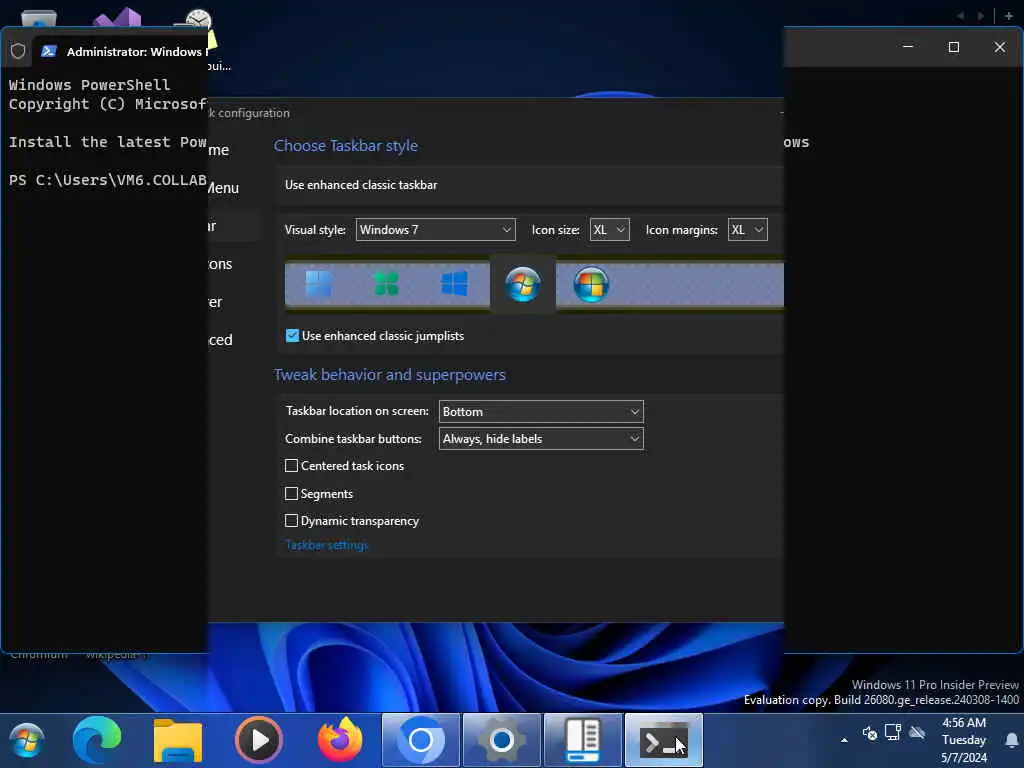Click the plus button at top-right corner
The width and height of the screenshot is (1024, 768).
click(x=1009, y=16)
